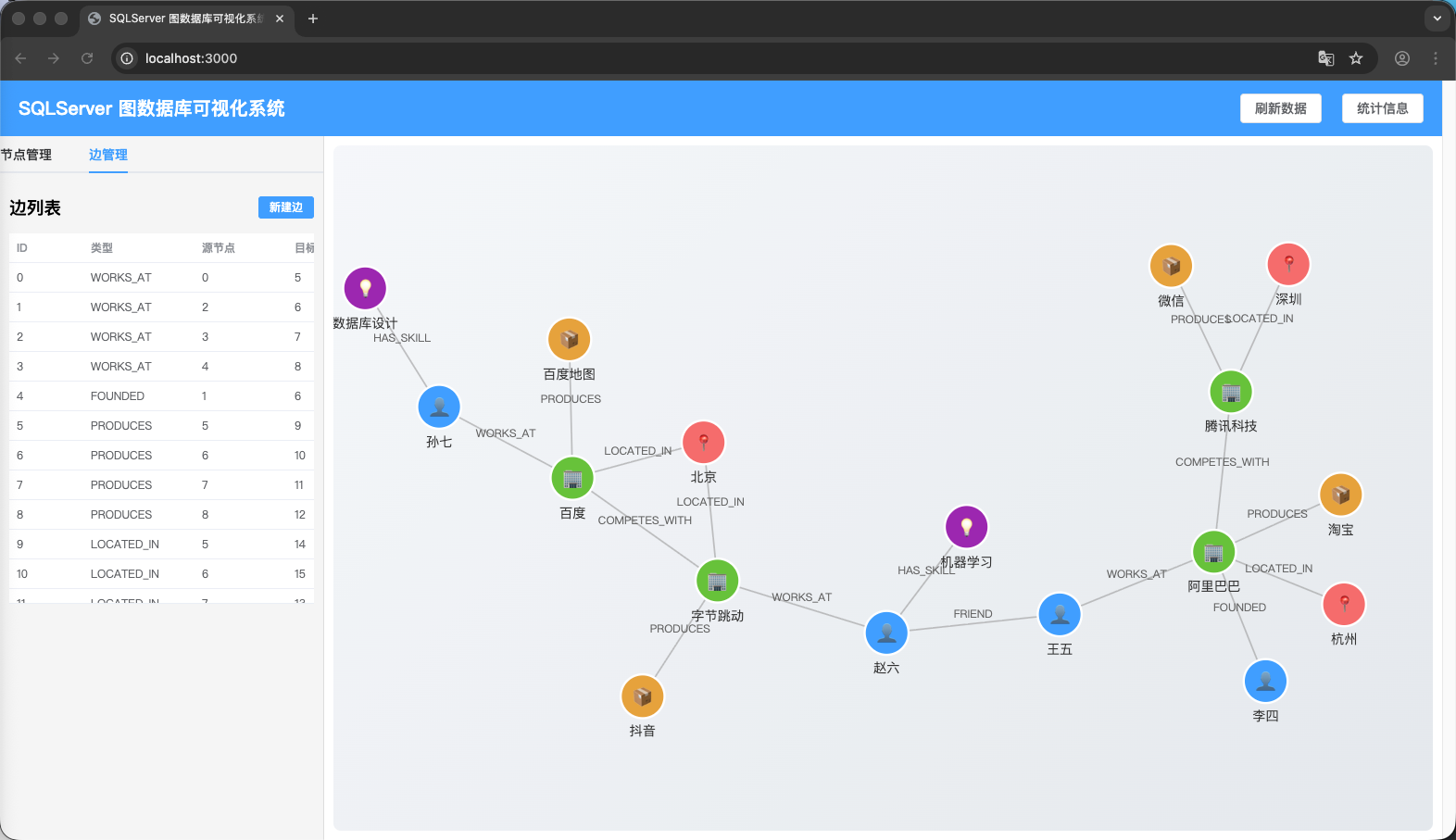Click LOCATED_IN in edge row ID 10

(125, 574)
